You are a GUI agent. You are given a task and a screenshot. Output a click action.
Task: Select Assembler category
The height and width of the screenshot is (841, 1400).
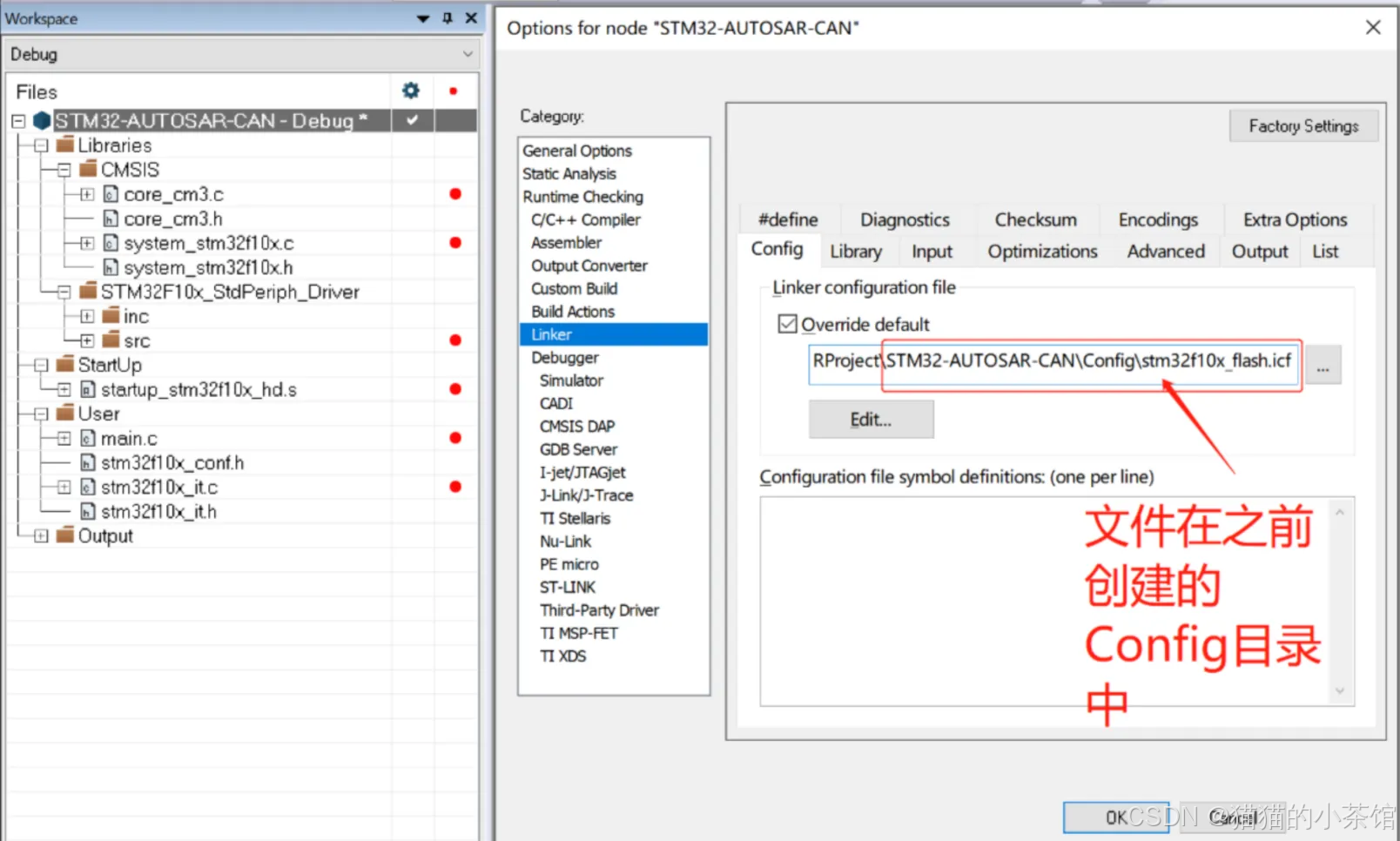pyautogui.click(x=566, y=243)
